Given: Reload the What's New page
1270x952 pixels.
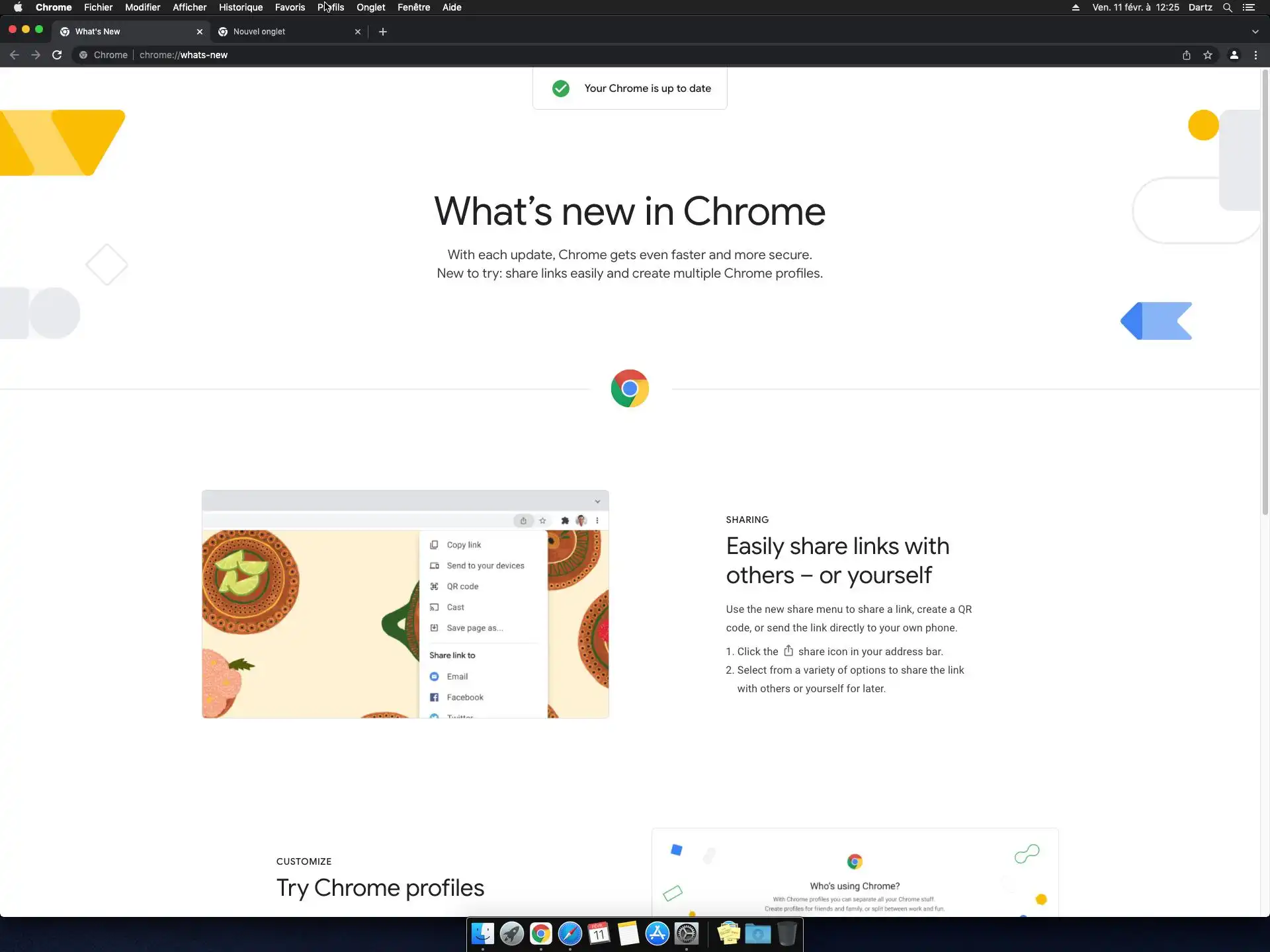Looking at the screenshot, I should (x=57, y=55).
